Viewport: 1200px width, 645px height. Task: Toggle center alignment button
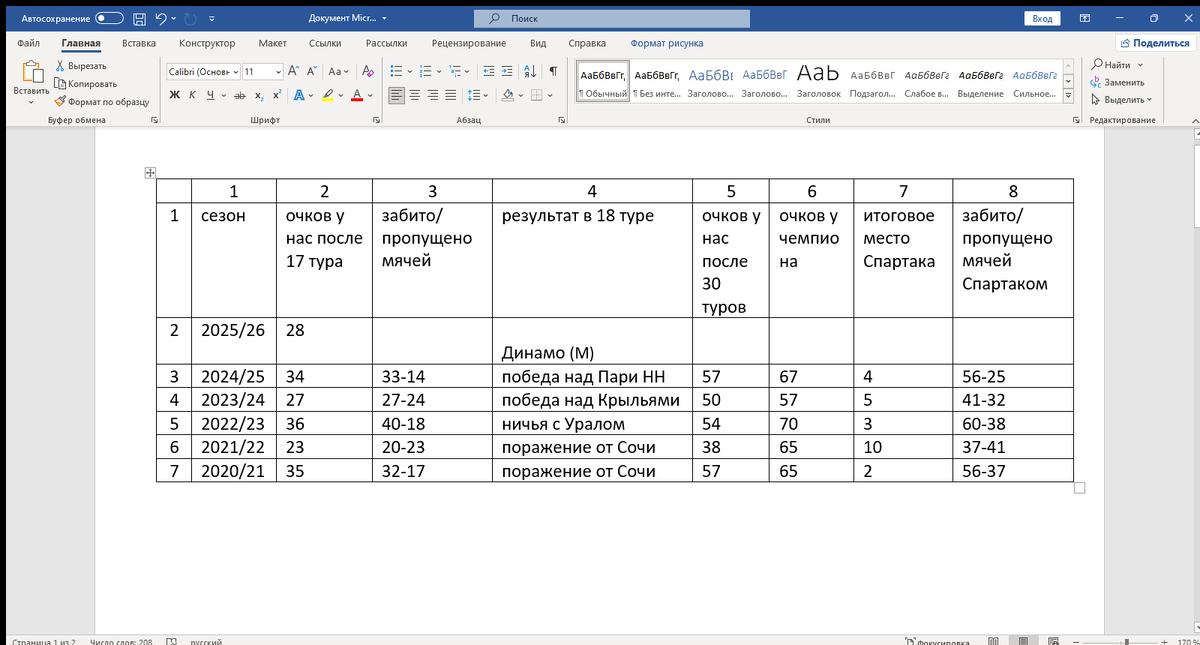coord(415,95)
